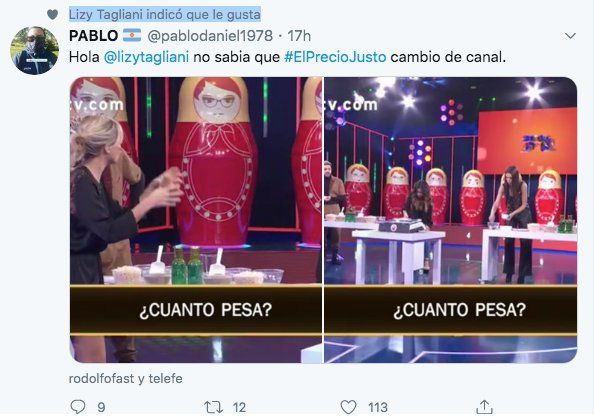Click the 12 retweets count

coord(239,408)
